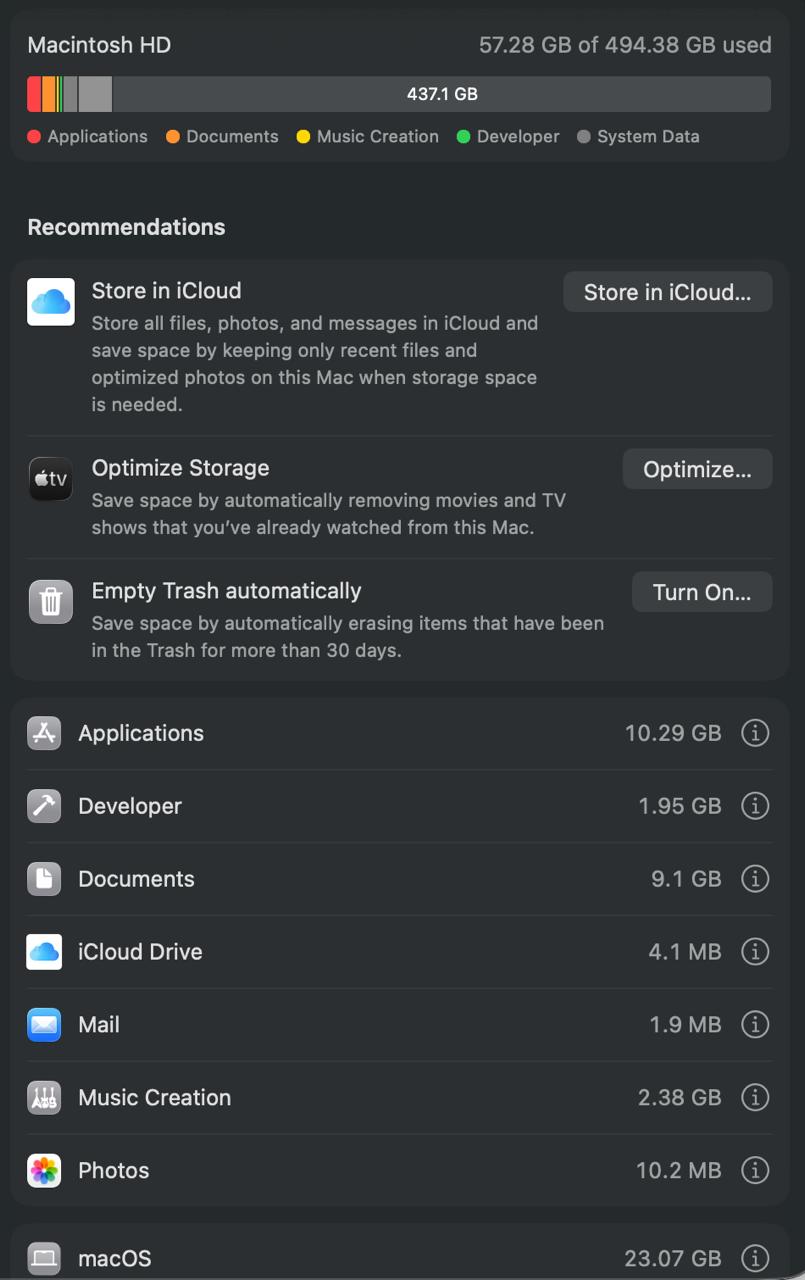Click the 4.1 MB iCloud Drive size
805x1280 pixels.
685,952
